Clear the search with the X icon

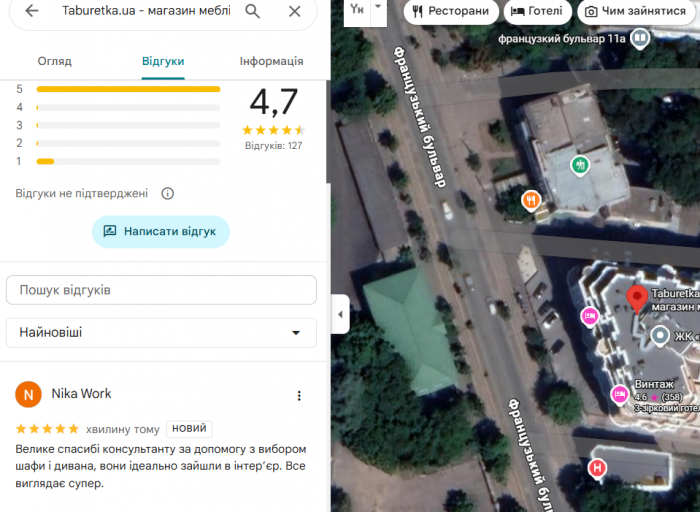coord(295,11)
